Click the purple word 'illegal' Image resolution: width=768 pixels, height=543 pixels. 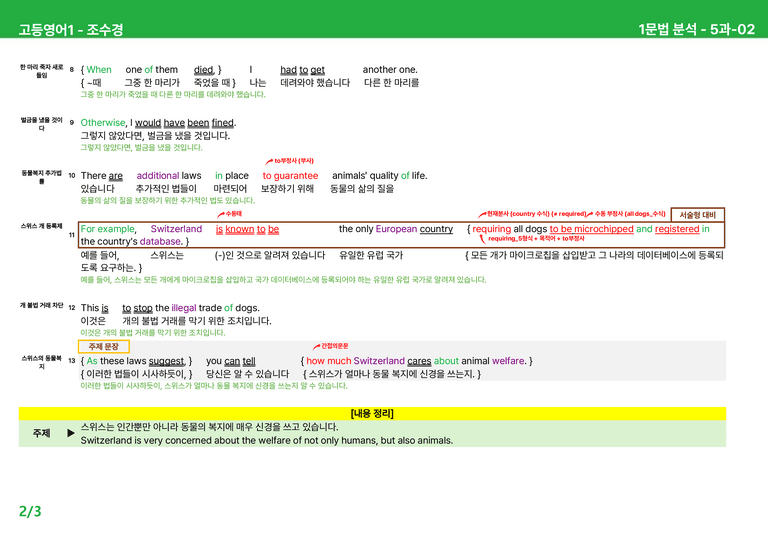(184, 308)
